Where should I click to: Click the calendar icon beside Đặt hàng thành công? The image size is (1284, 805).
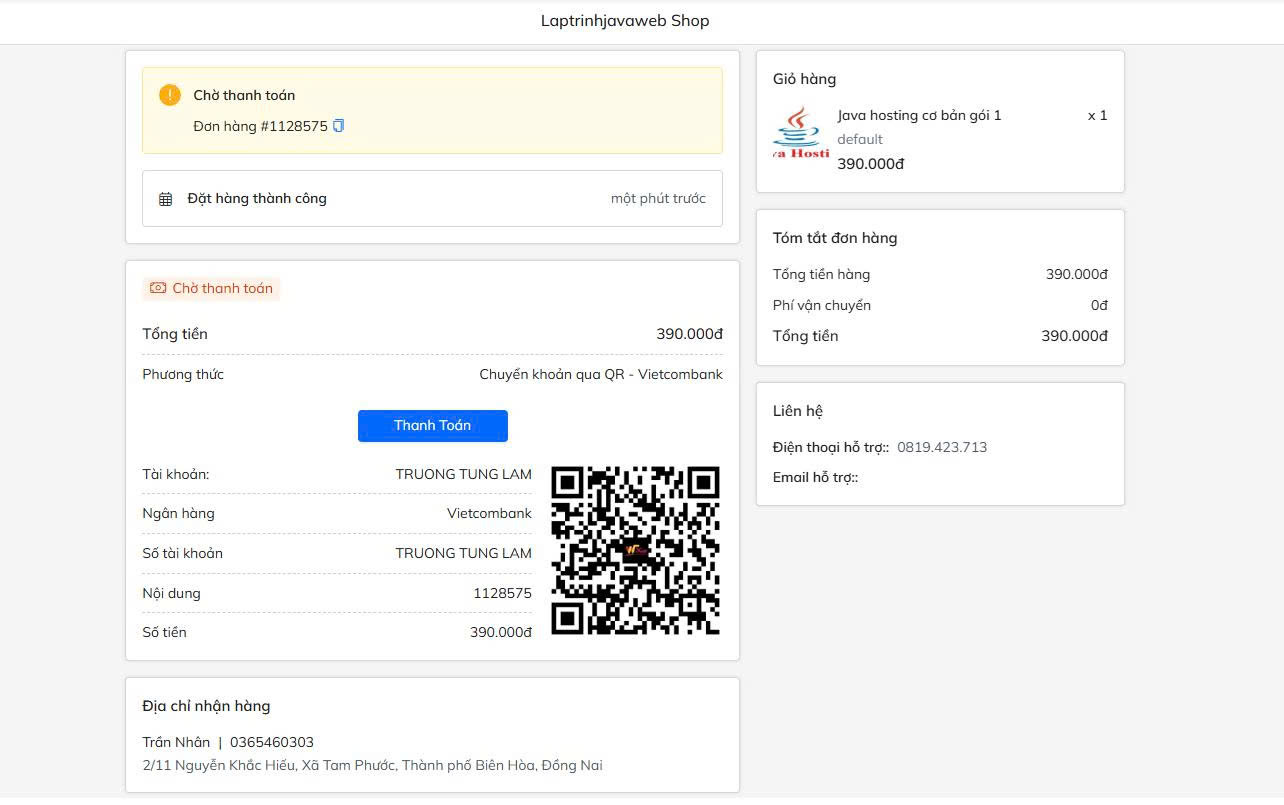(166, 199)
